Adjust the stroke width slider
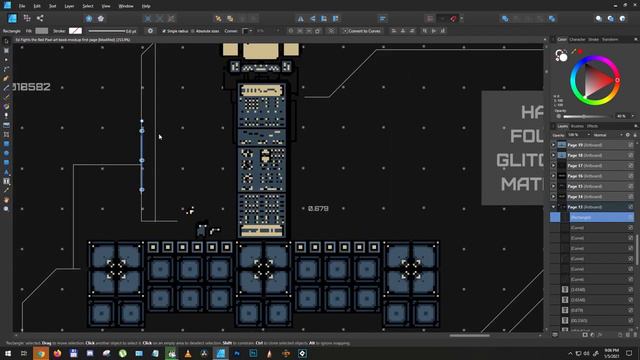Screen dimensions: 640x360 107,31
